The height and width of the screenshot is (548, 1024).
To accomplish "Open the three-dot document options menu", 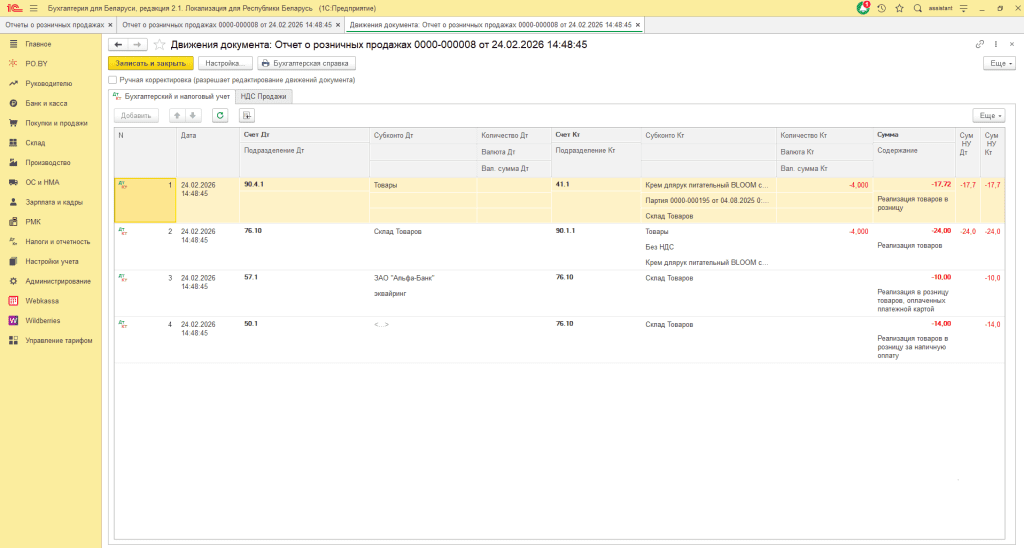I will click(x=996, y=45).
